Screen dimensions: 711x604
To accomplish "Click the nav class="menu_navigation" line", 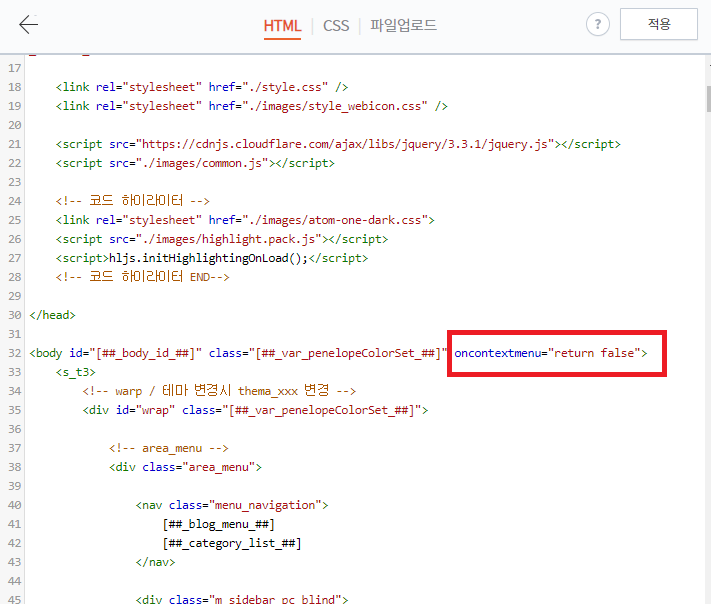I will 232,506.
